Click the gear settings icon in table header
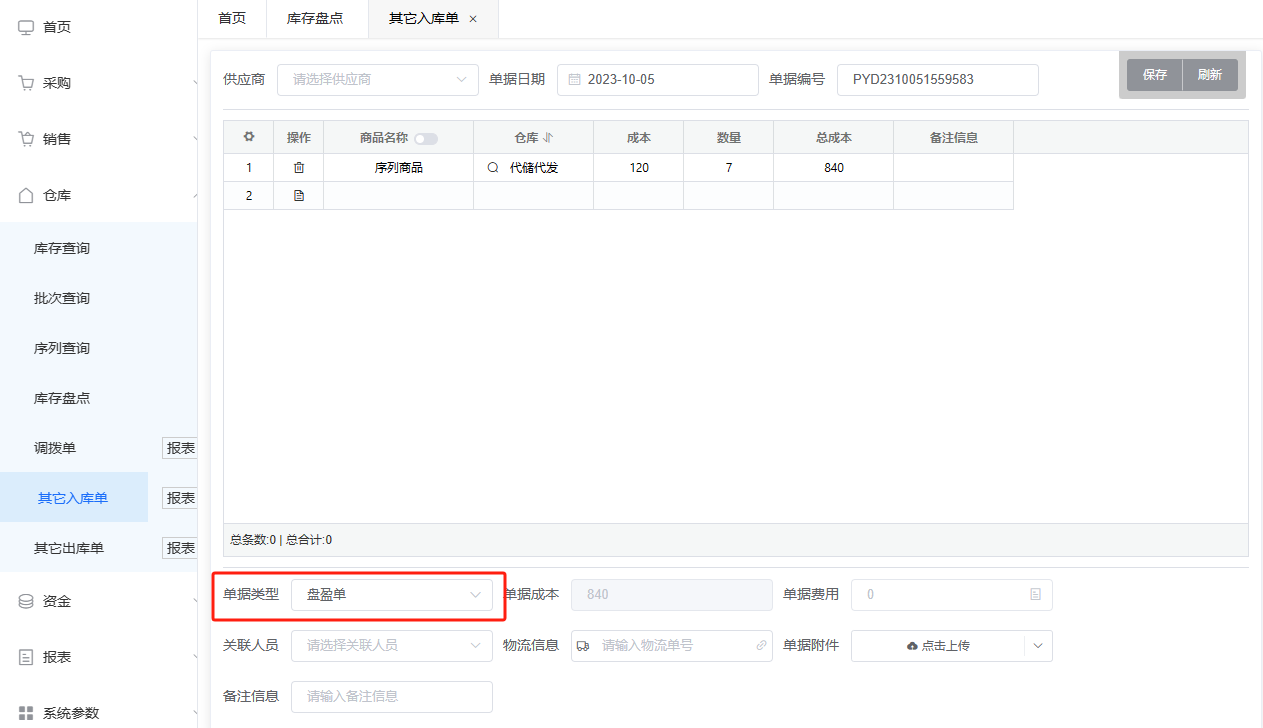This screenshot has width=1263, height=728. click(249, 137)
